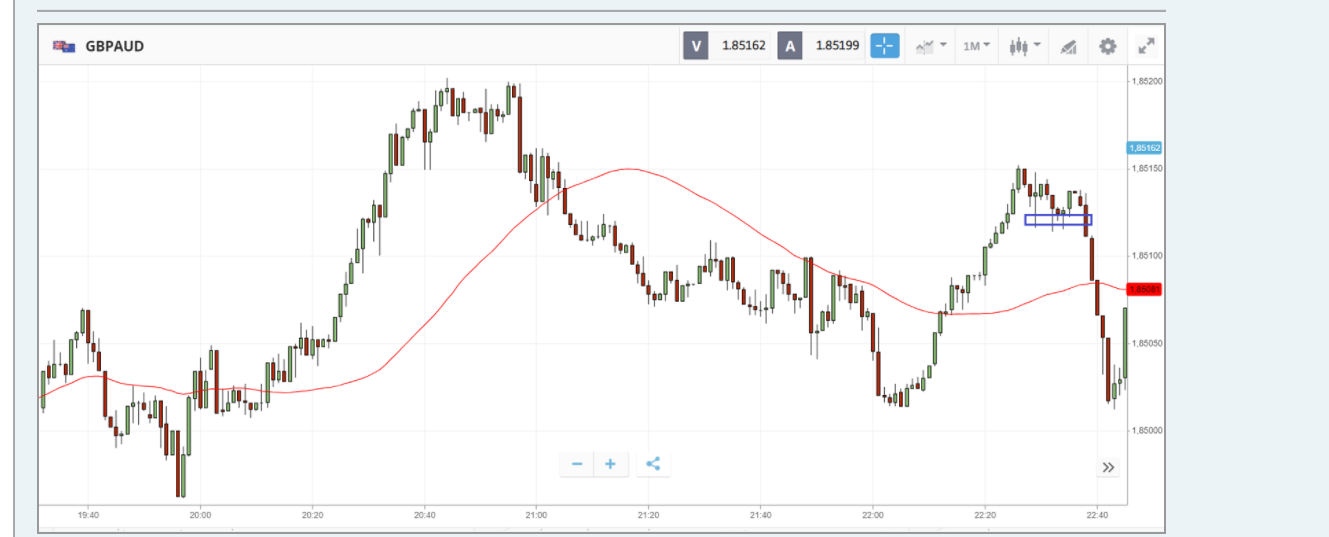
Task: Click the GBPAUD flag icon
Action: pos(65,46)
